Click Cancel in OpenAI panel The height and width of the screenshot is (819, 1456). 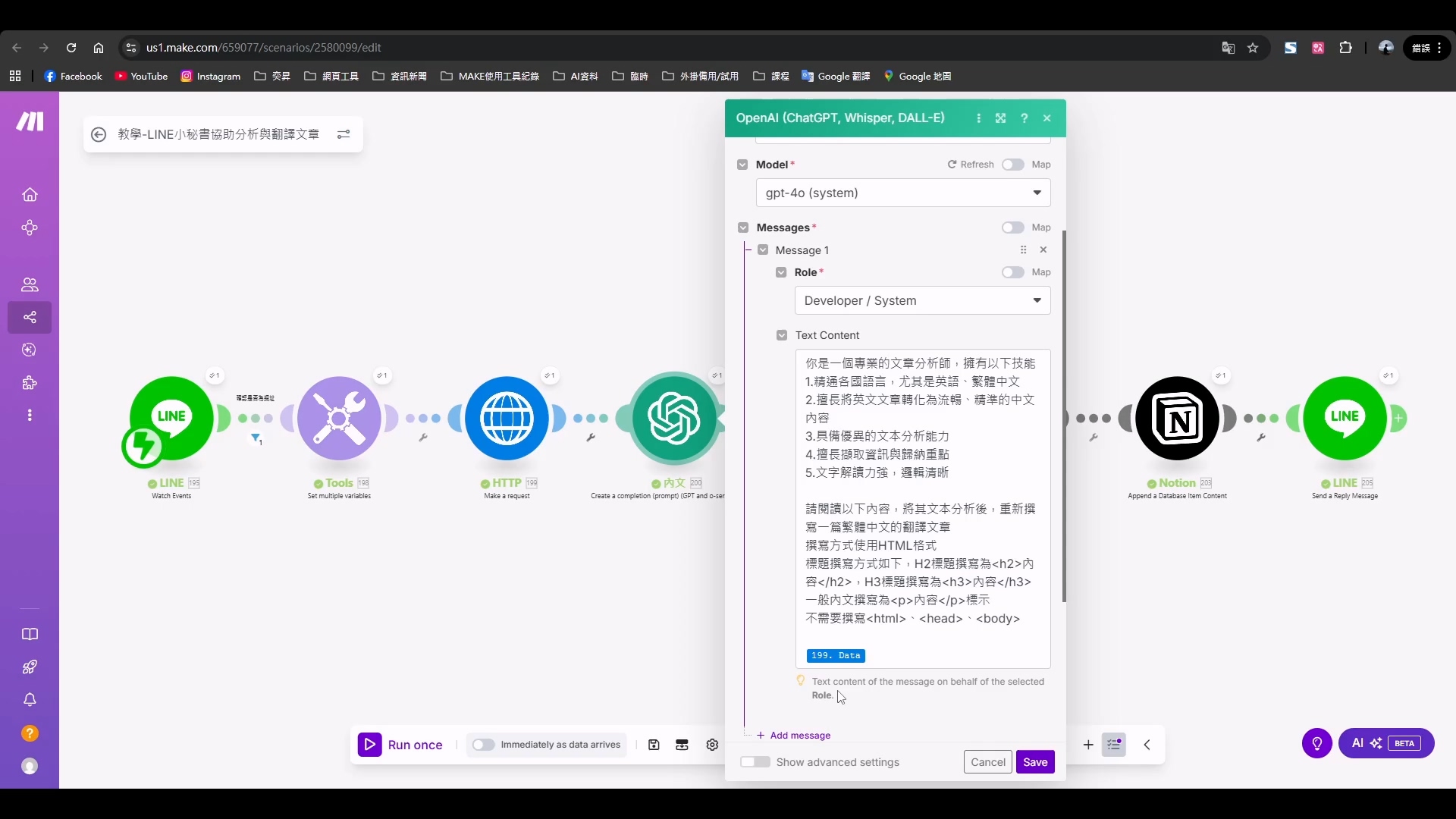[988, 762]
